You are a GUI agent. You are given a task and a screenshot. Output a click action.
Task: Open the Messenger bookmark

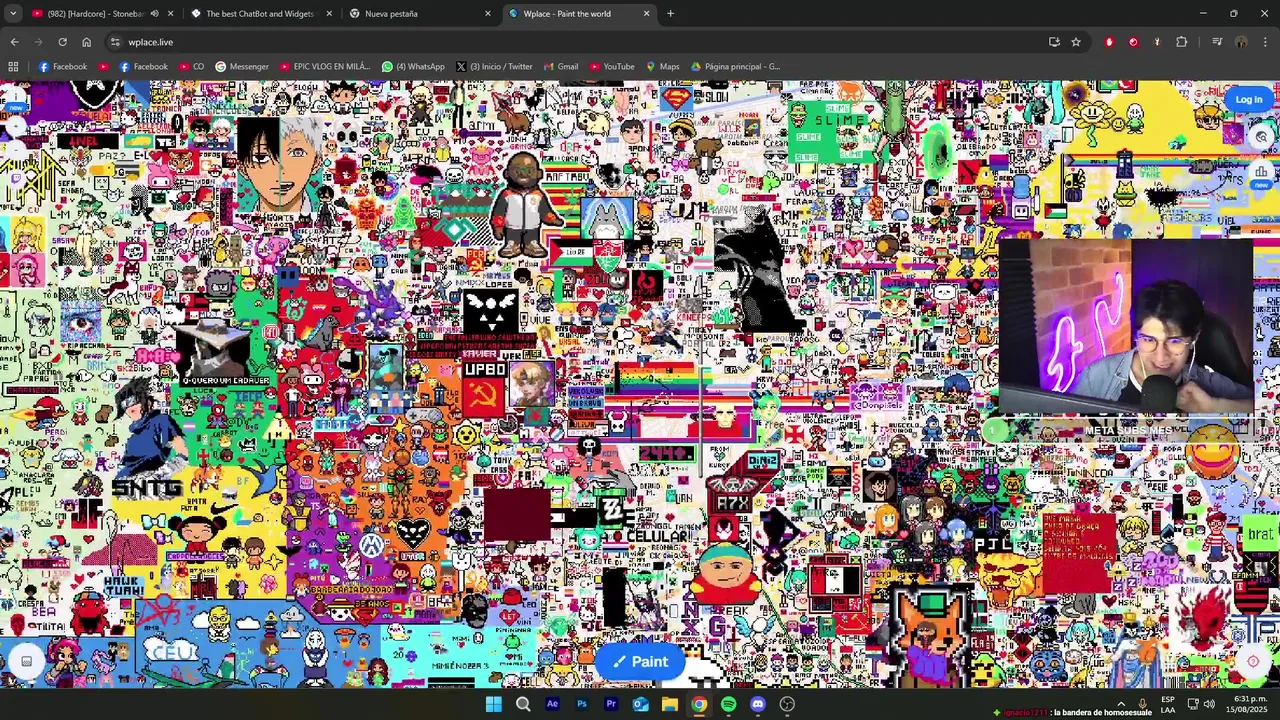242,67
